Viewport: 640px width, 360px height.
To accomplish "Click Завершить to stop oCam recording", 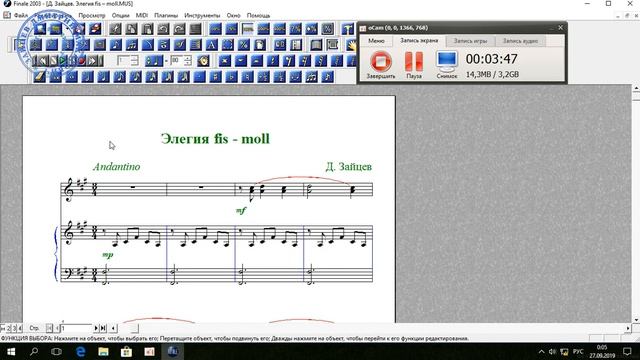I will pyautogui.click(x=381, y=65).
